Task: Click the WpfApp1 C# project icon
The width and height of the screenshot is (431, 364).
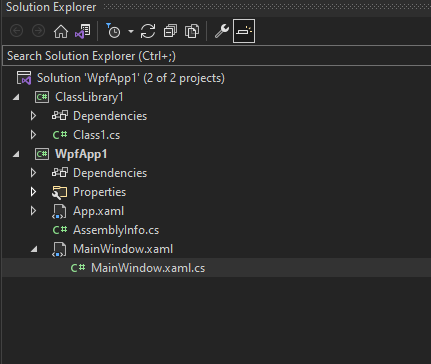Action: click(x=42, y=154)
